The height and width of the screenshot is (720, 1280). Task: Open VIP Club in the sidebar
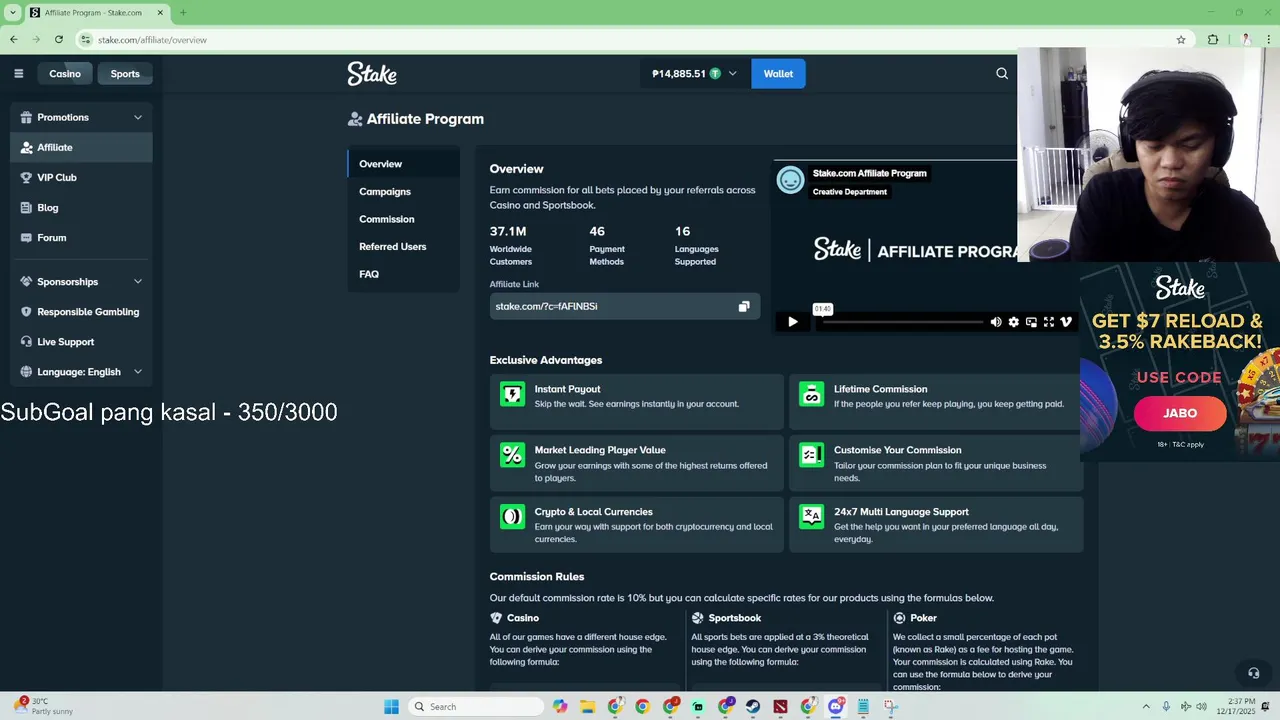(x=81, y=177)
